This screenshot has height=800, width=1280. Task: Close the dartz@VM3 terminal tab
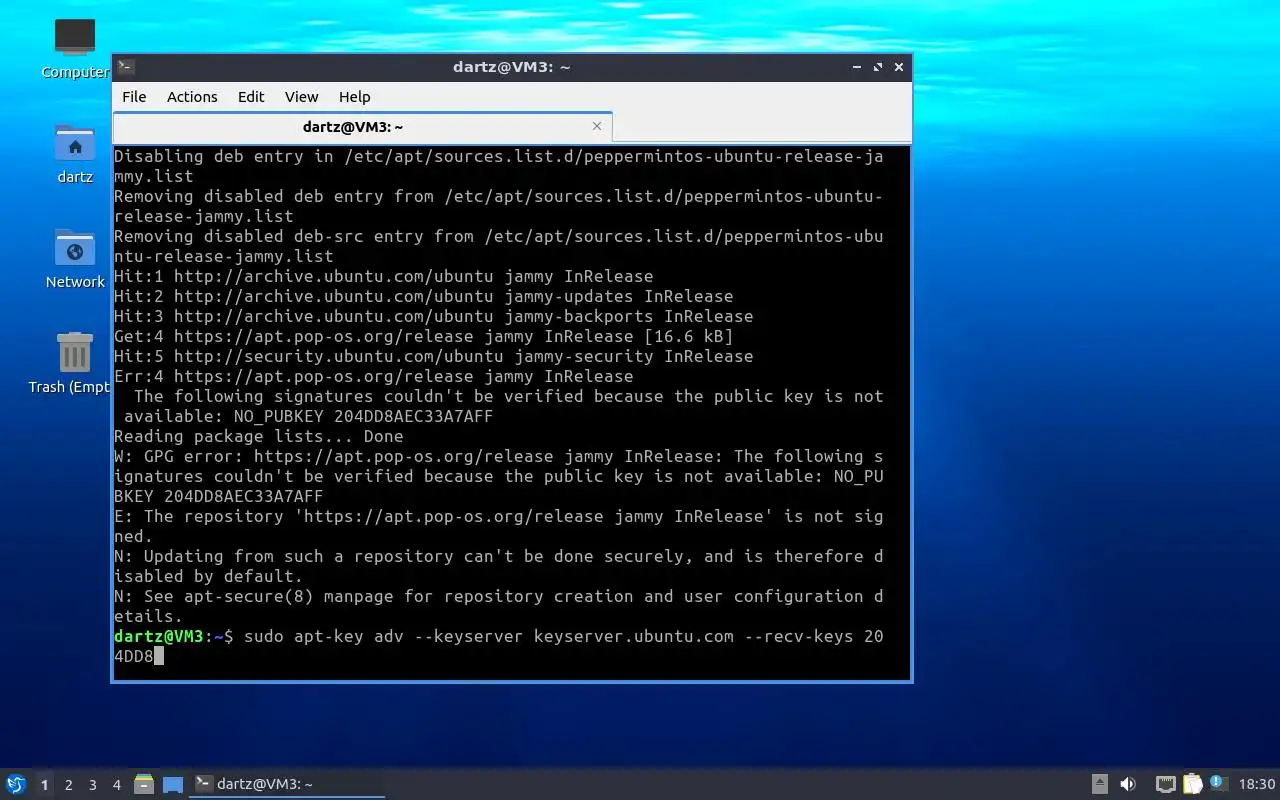click(x=597, y=126)
